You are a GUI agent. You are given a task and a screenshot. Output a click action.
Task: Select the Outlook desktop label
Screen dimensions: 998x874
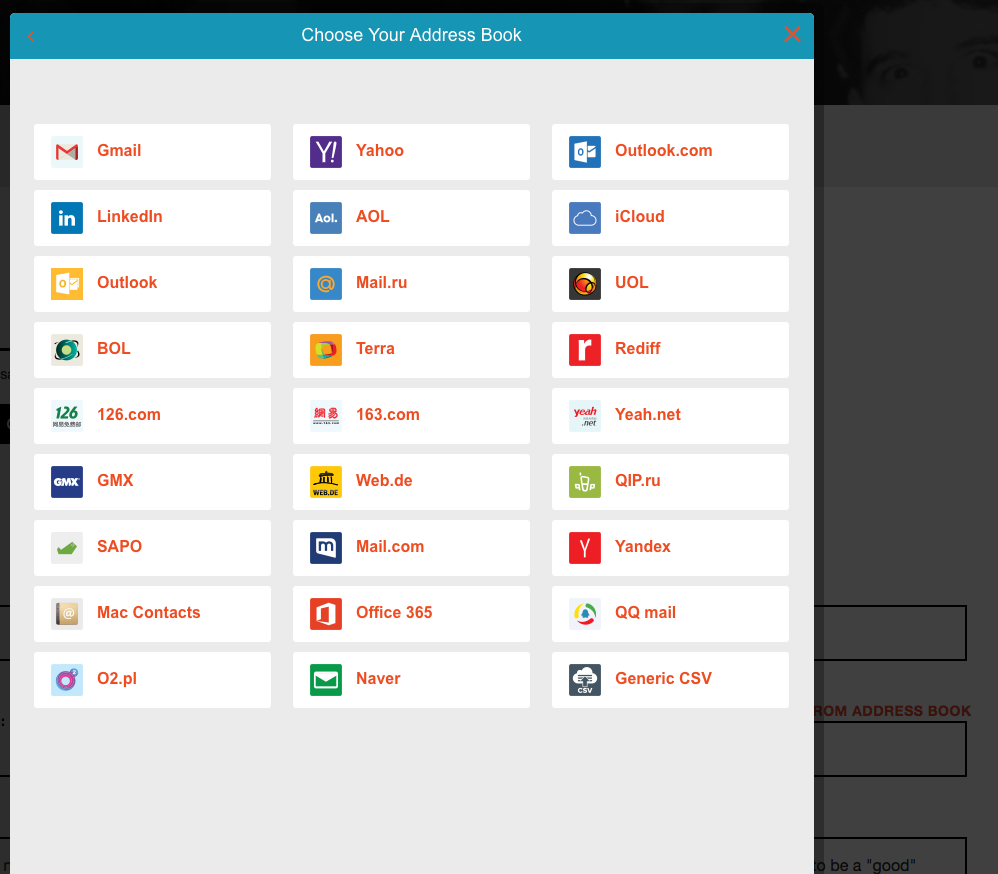coord(127,283)
